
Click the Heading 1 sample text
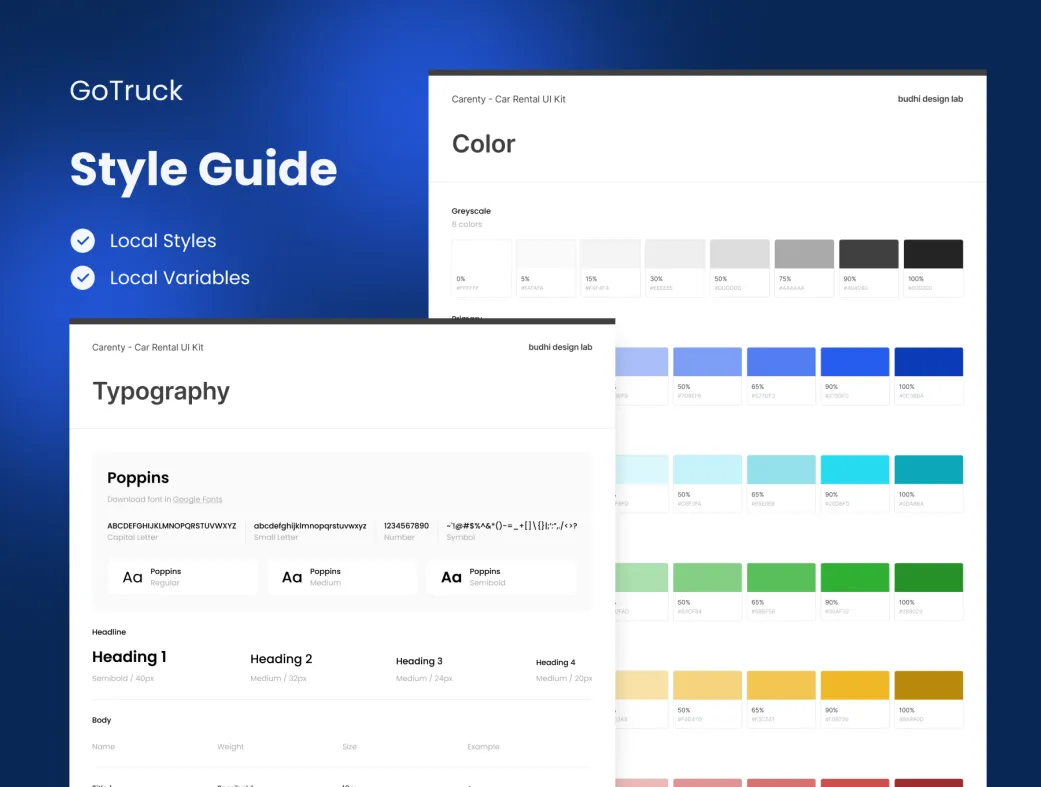(129, 657)
